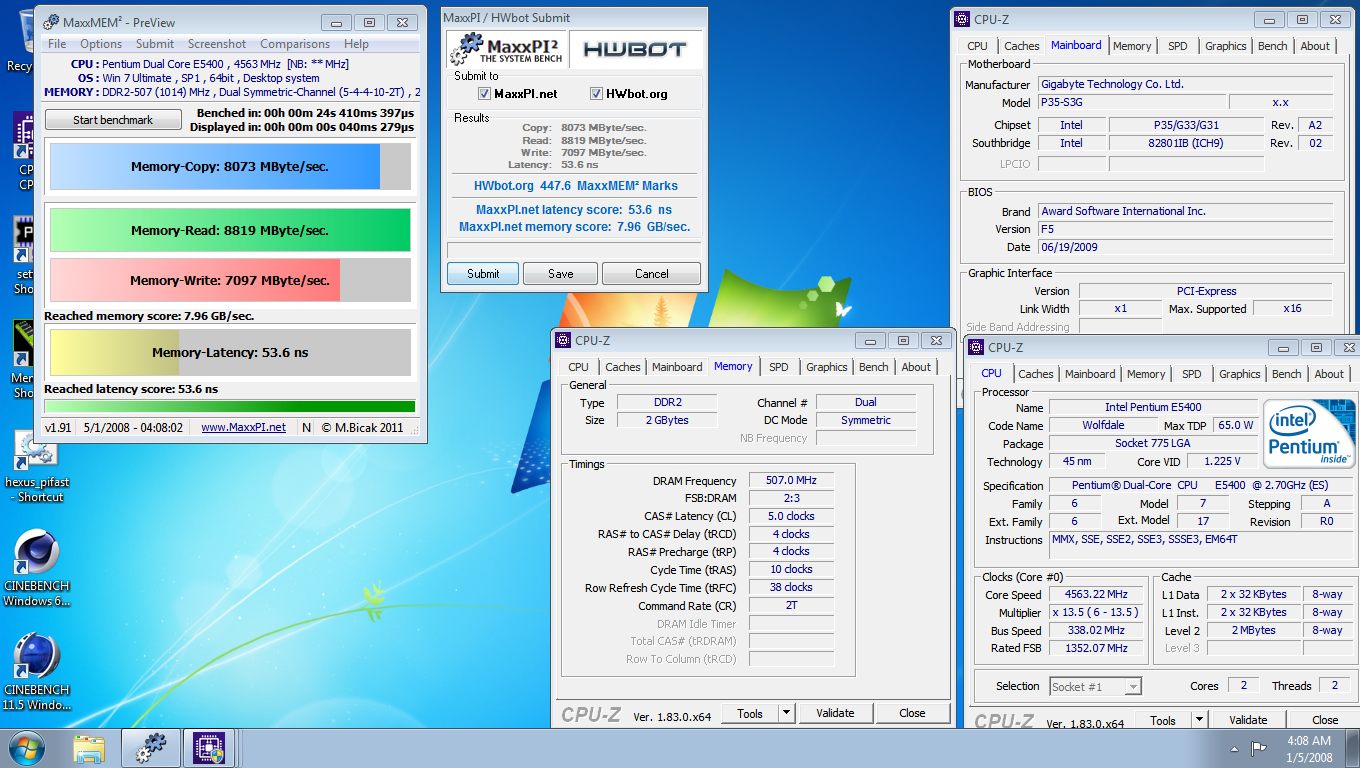The width and height of the screenshot is (1360, 768).
Task: Open the Tools dropdown arrow in CPU-Z CPU window
Action: click(x=1200, y=720)
